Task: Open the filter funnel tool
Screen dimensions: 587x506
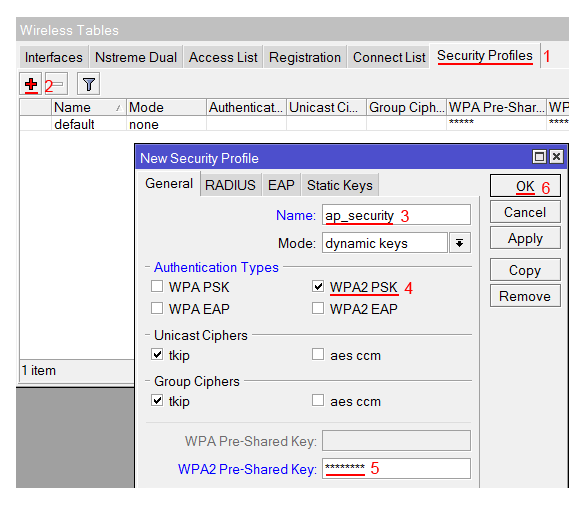Action: point(88,84)
